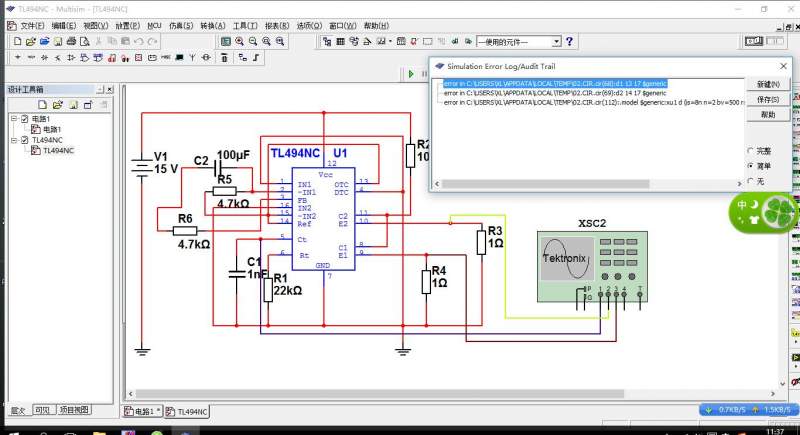Click New page icon in Design Toolbox
This screenshot has width=800, height=435.
click(x=42, y=105)
